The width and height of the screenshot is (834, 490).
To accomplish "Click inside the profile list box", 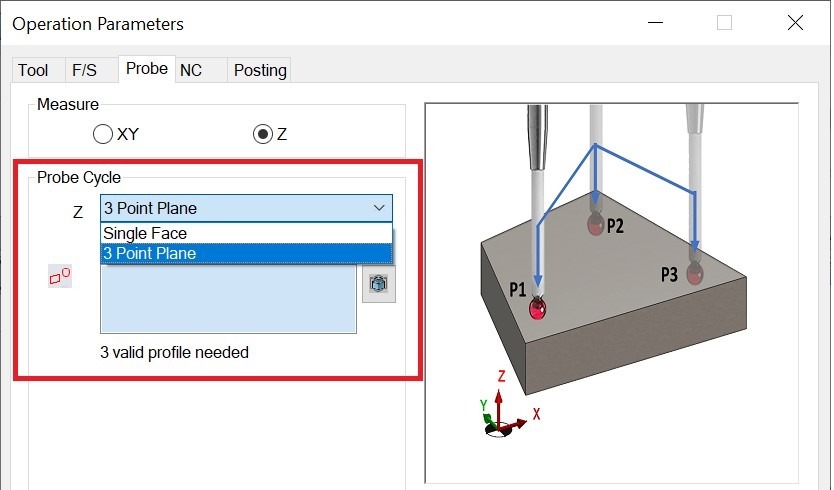I will coord(228,298).
